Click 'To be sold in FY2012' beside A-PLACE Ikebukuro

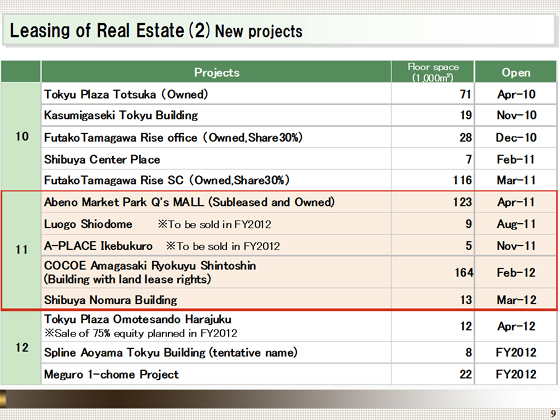[x=223, y=246]
